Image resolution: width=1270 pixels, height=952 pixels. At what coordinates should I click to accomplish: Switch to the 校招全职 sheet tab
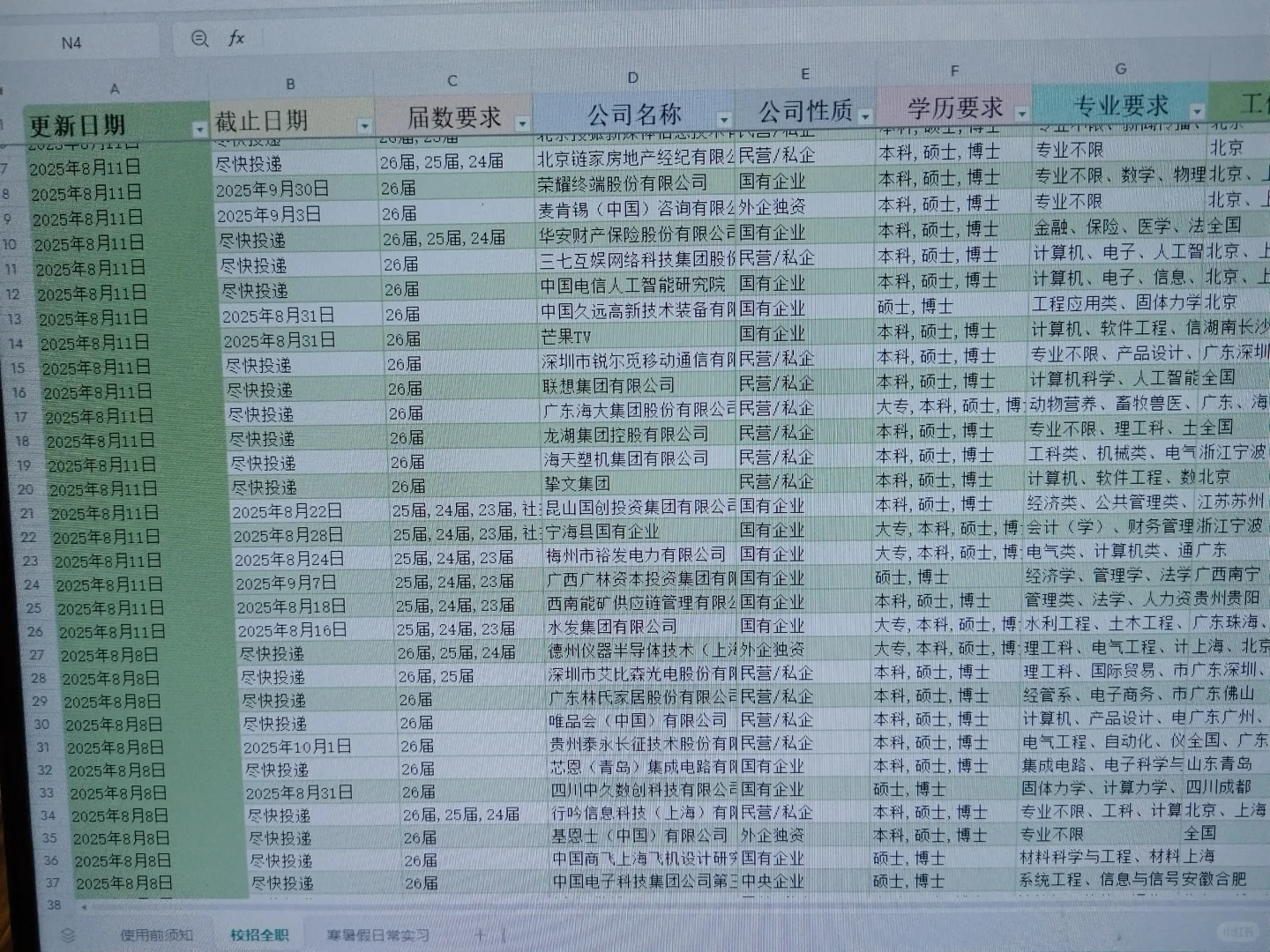(x=259, y=935)
